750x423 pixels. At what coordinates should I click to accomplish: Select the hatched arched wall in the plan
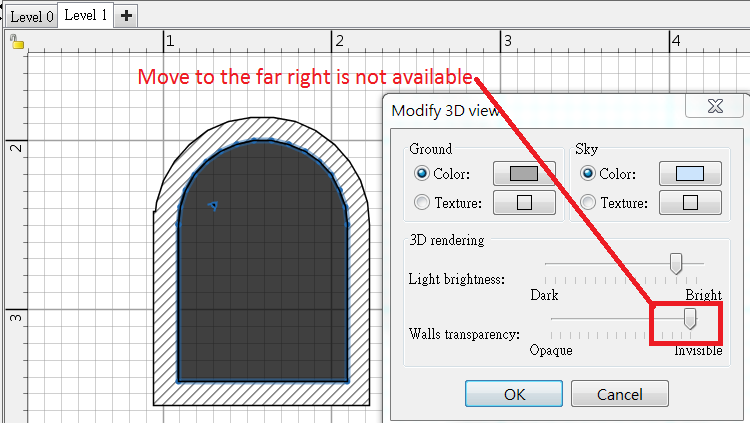coord(165,300)
